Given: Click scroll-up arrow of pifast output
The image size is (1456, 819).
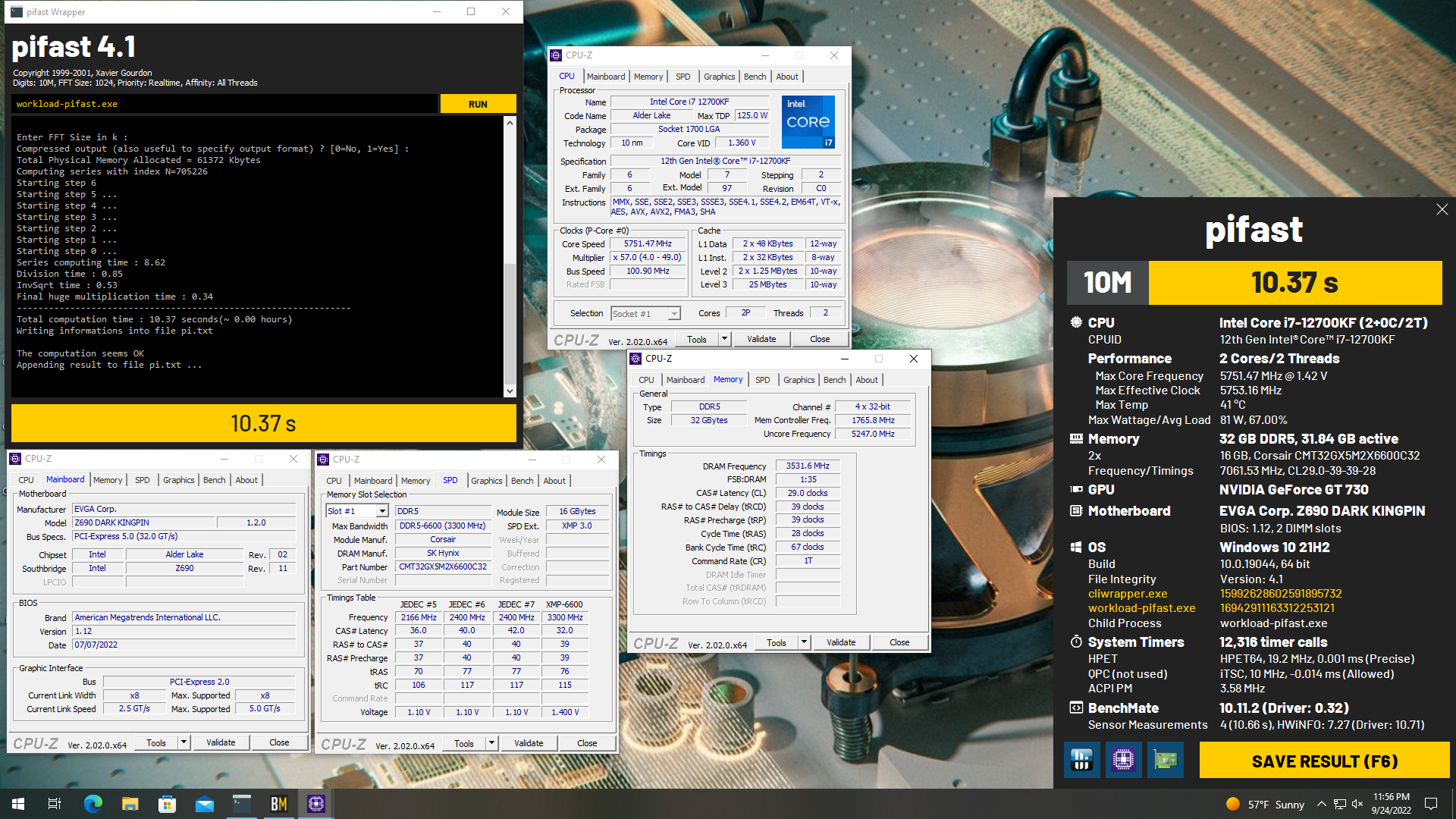Looking at the screenshot, I should tap(510, 123).
